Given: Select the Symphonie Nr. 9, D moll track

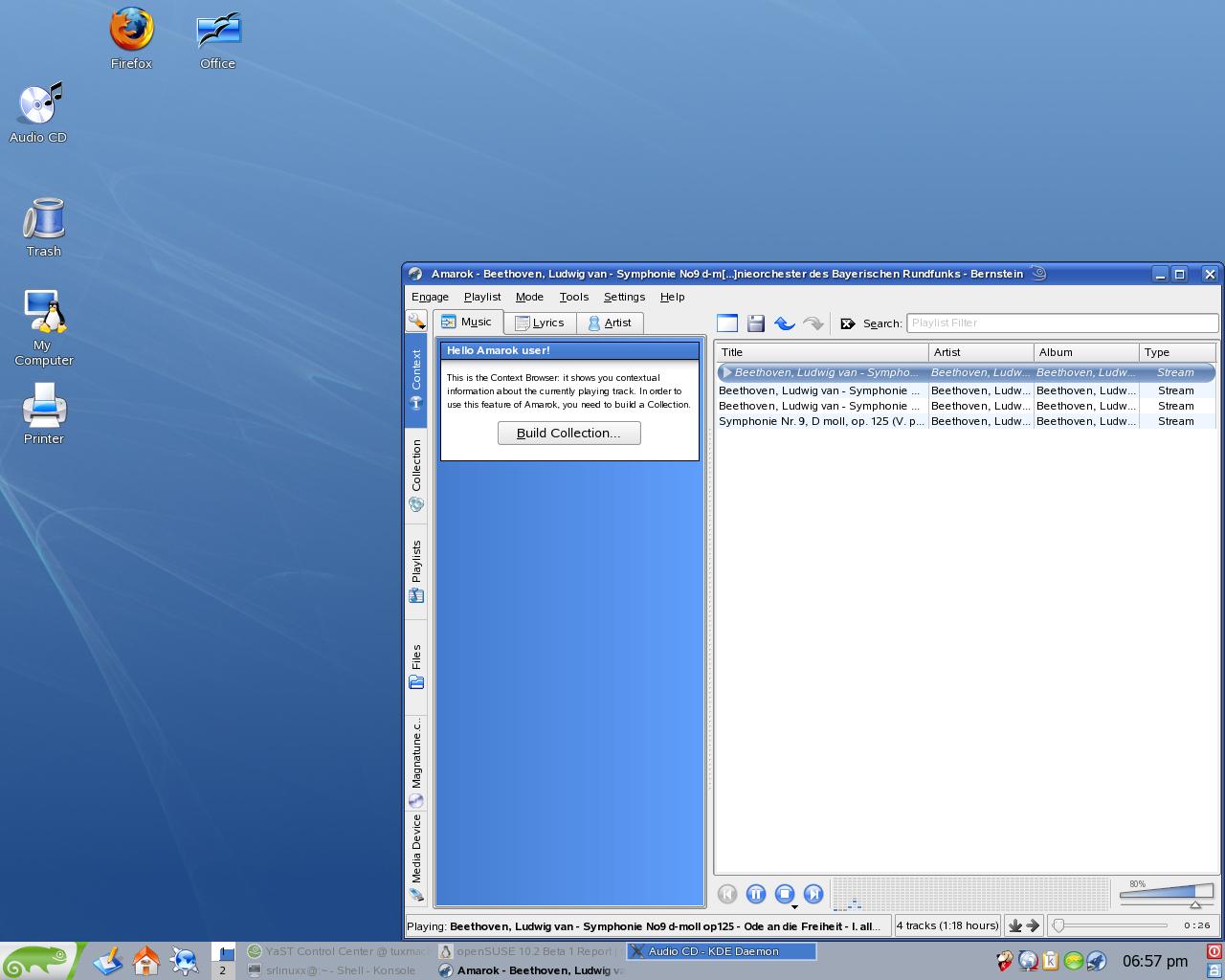Looking at the screenshot, I should [x=966, y=421].
